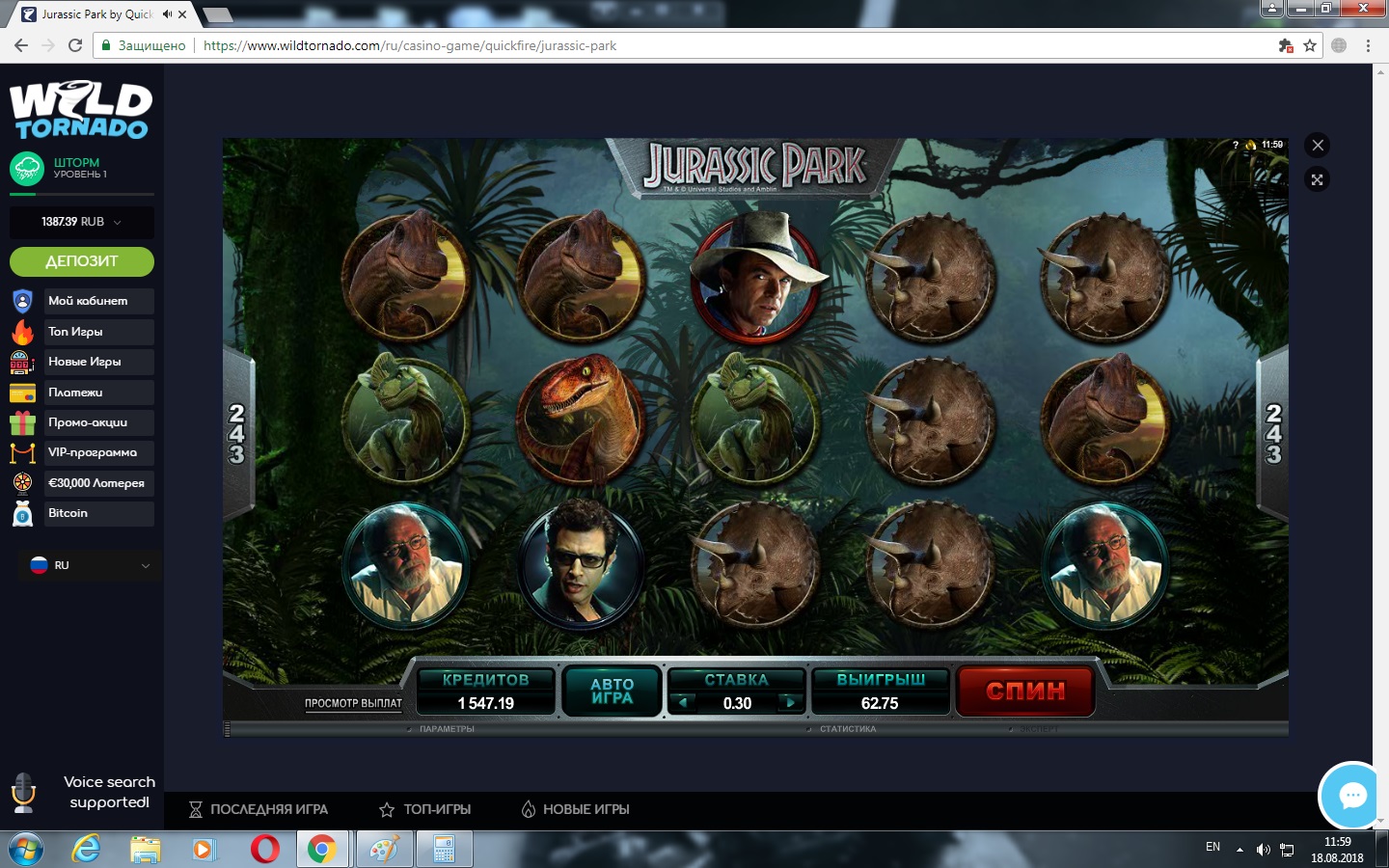Open the Новые игры bottom tab
Image resolution: width=1389 pixels, height=868 pixels.
click(x=576, y=809)
